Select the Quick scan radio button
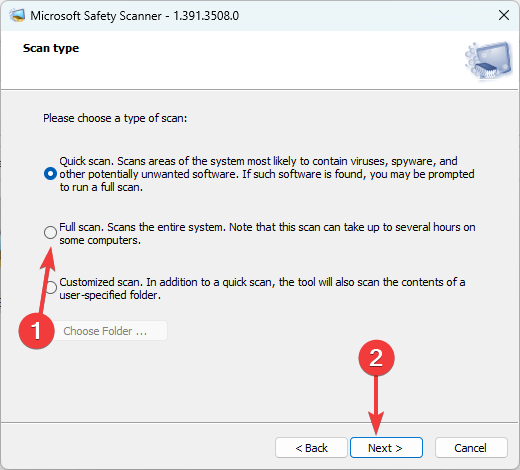The image size is (520, 470). (x=50, y=174)
